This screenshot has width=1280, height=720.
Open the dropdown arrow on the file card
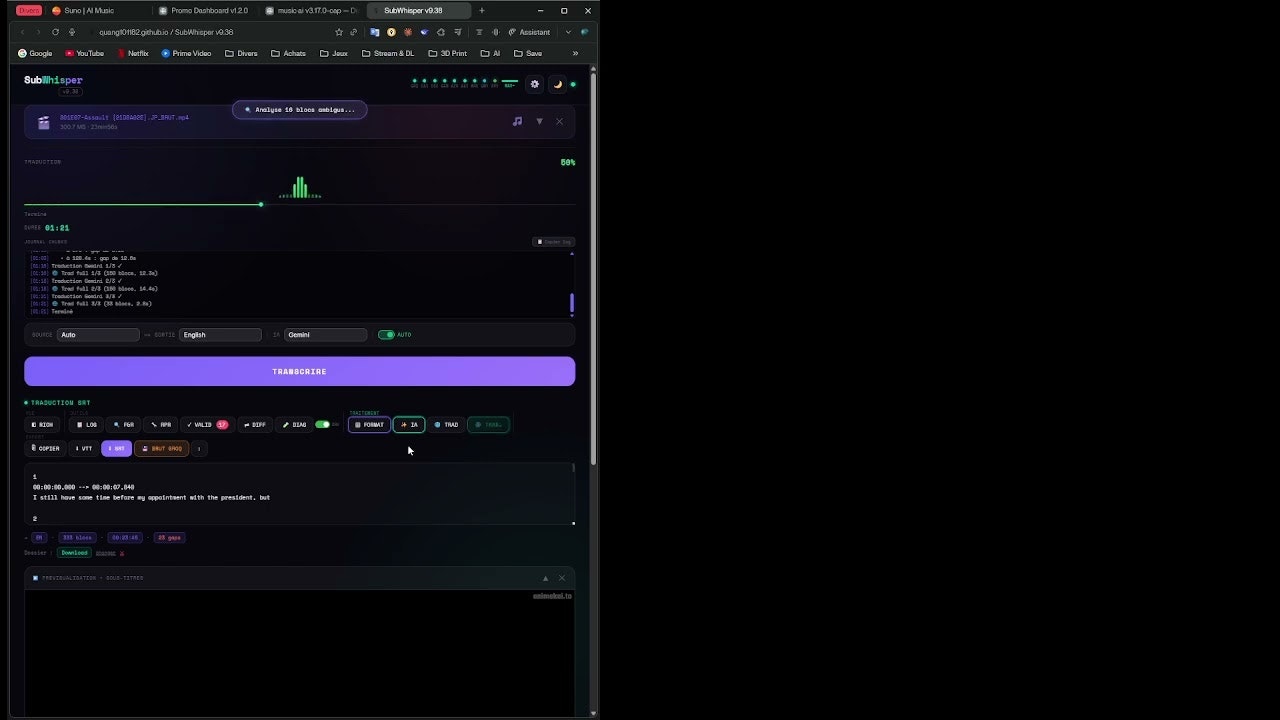[x=539, y=121]
